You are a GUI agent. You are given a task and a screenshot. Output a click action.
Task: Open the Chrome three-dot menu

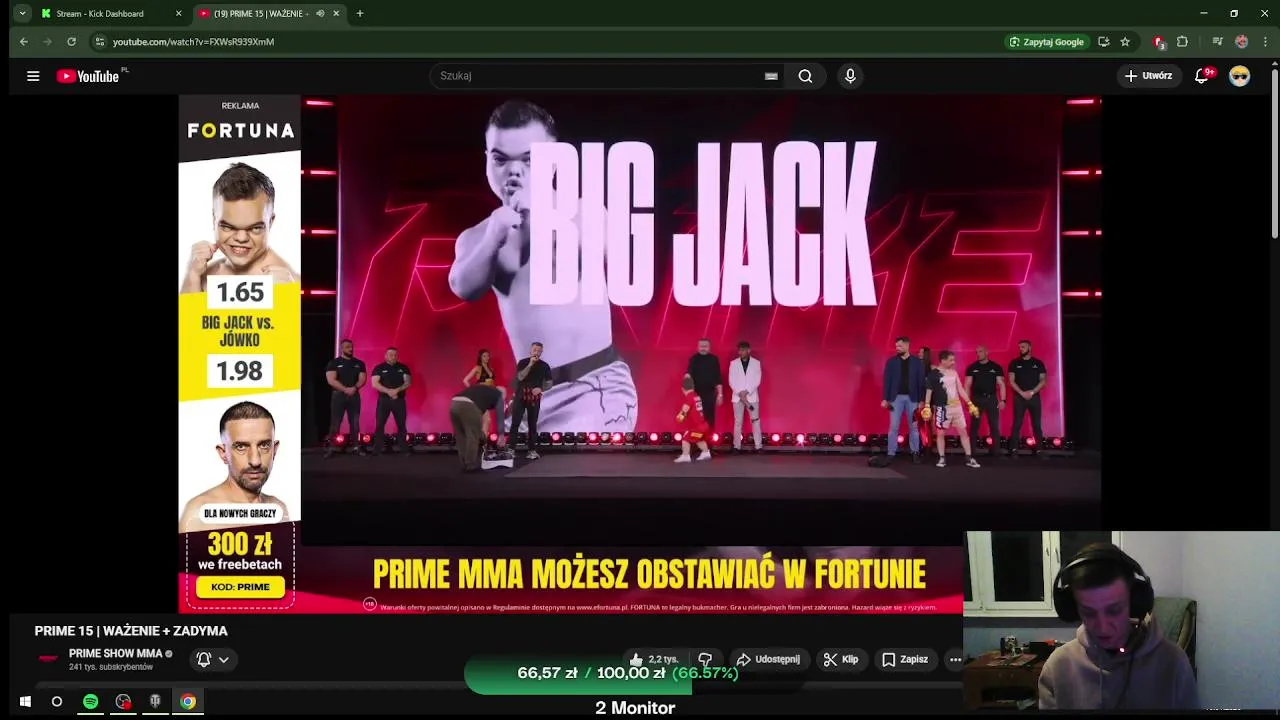[x=1265, y=42]
